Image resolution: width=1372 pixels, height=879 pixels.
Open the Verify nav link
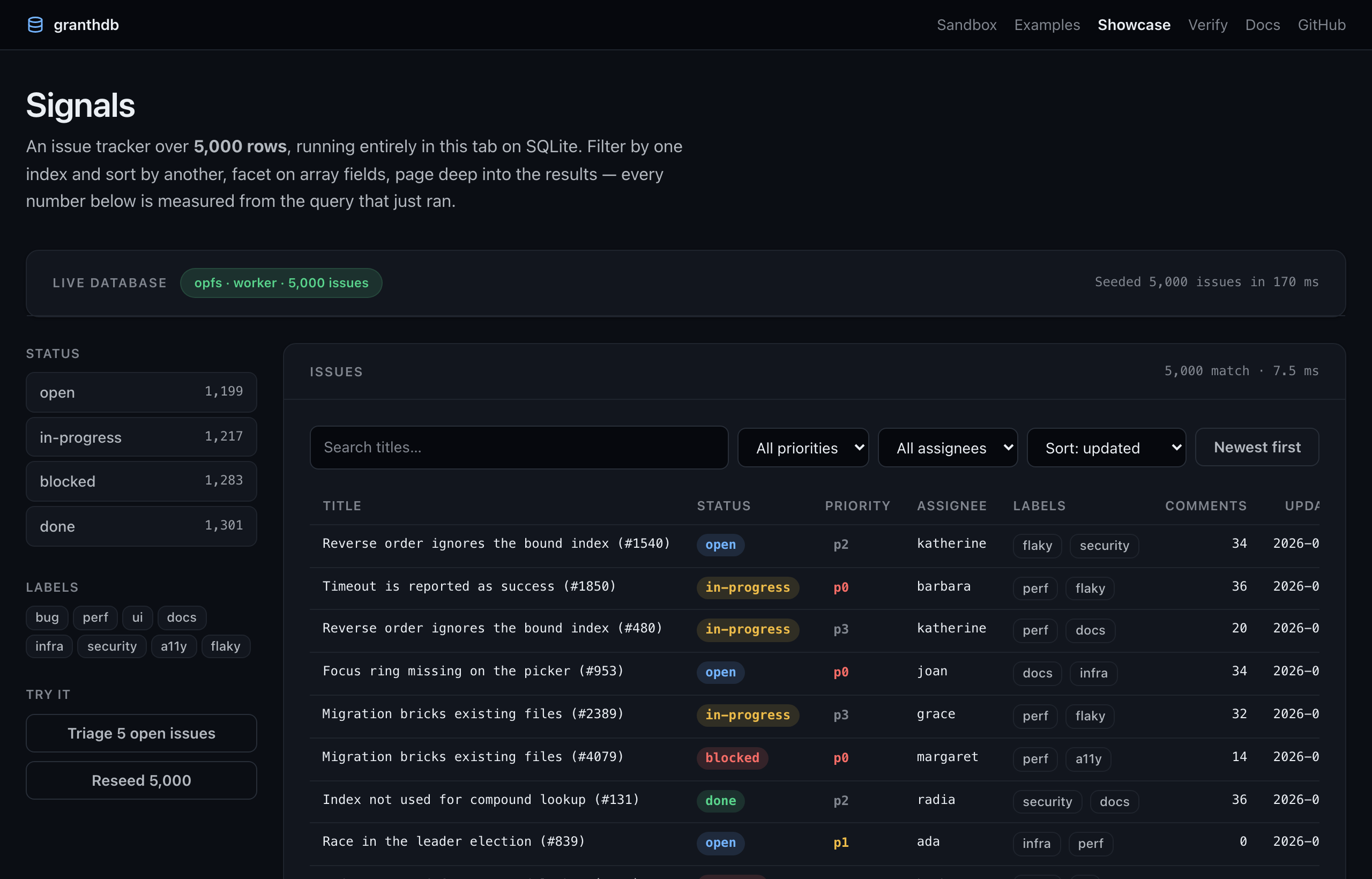pyautogui.click(x=1207, y=25)
